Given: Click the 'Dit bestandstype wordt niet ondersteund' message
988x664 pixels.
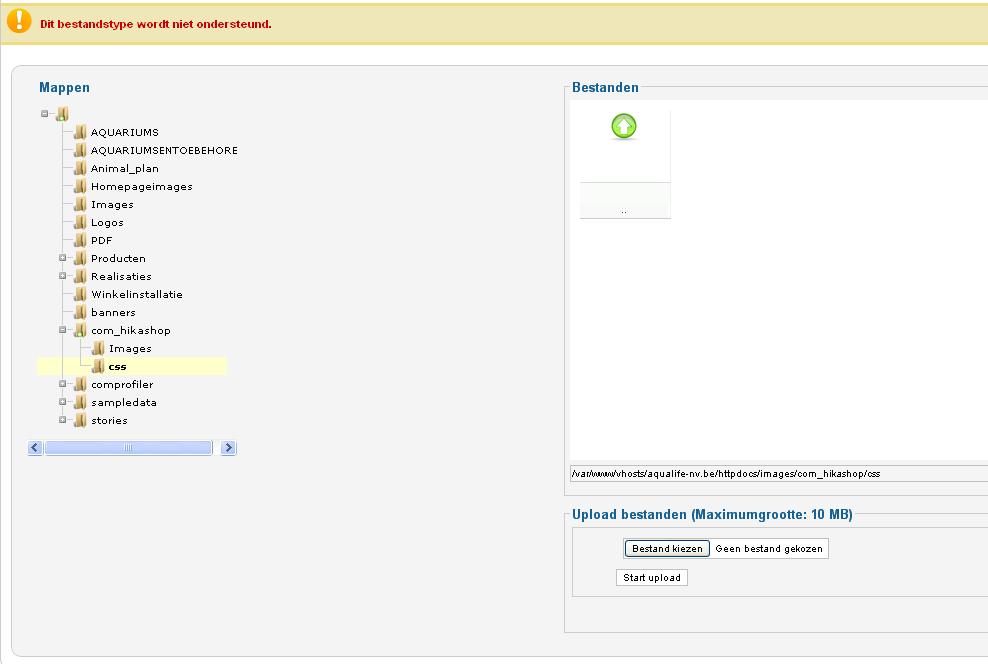Looking at the screenshot, I should click(x=156, y=24).
